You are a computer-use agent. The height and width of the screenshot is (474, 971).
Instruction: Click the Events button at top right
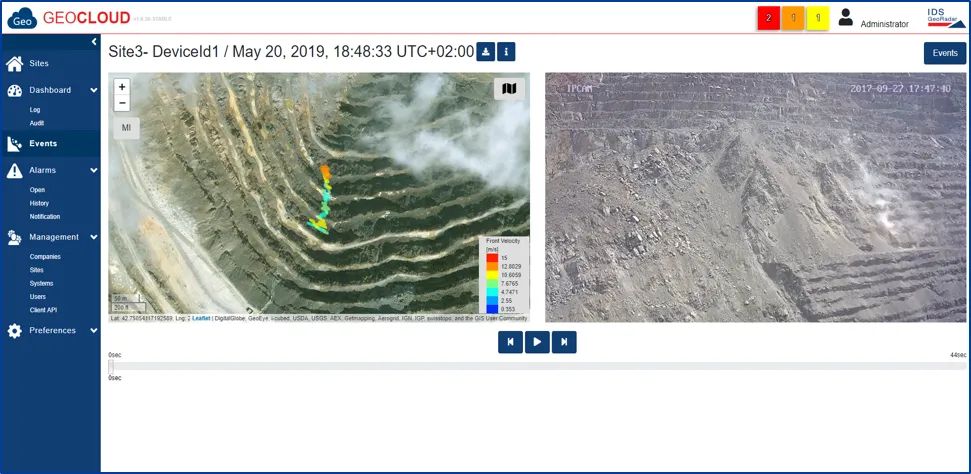tap(944, 53)
